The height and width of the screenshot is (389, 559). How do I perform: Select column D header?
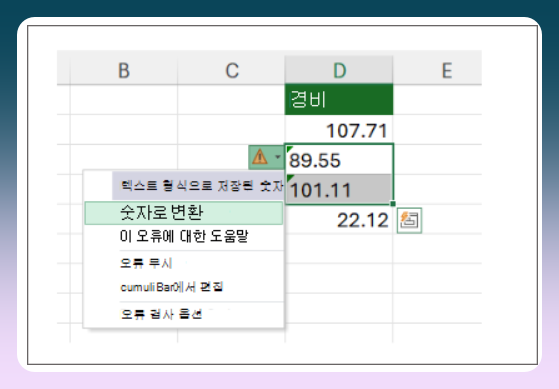click(339, 70)
